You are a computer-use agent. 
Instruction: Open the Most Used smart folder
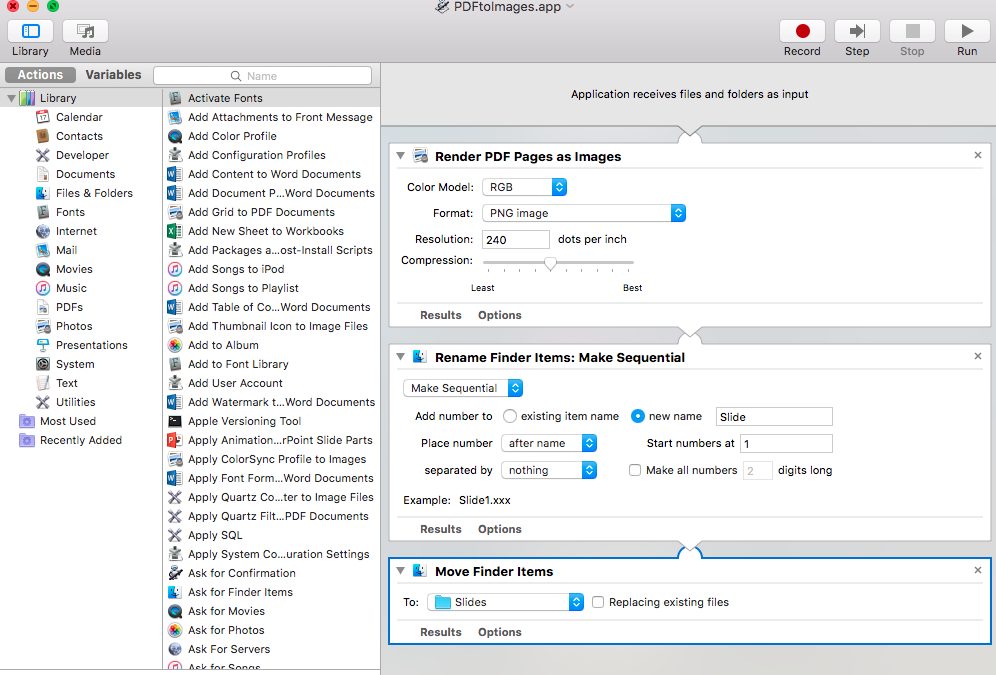(x=67, y=422)
